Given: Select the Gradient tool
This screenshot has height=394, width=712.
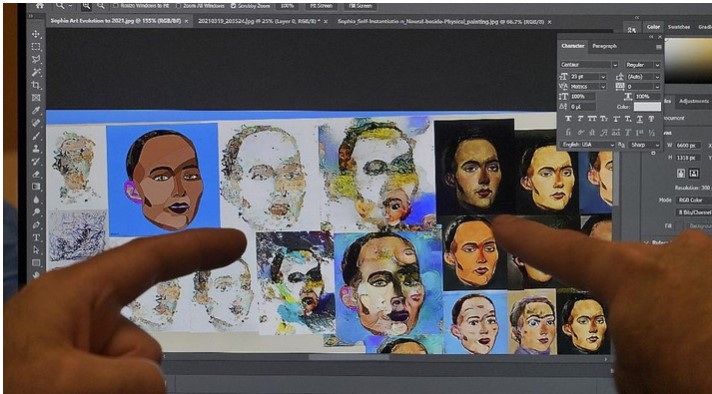Looking at the screenshot, I should click(36, 187).
